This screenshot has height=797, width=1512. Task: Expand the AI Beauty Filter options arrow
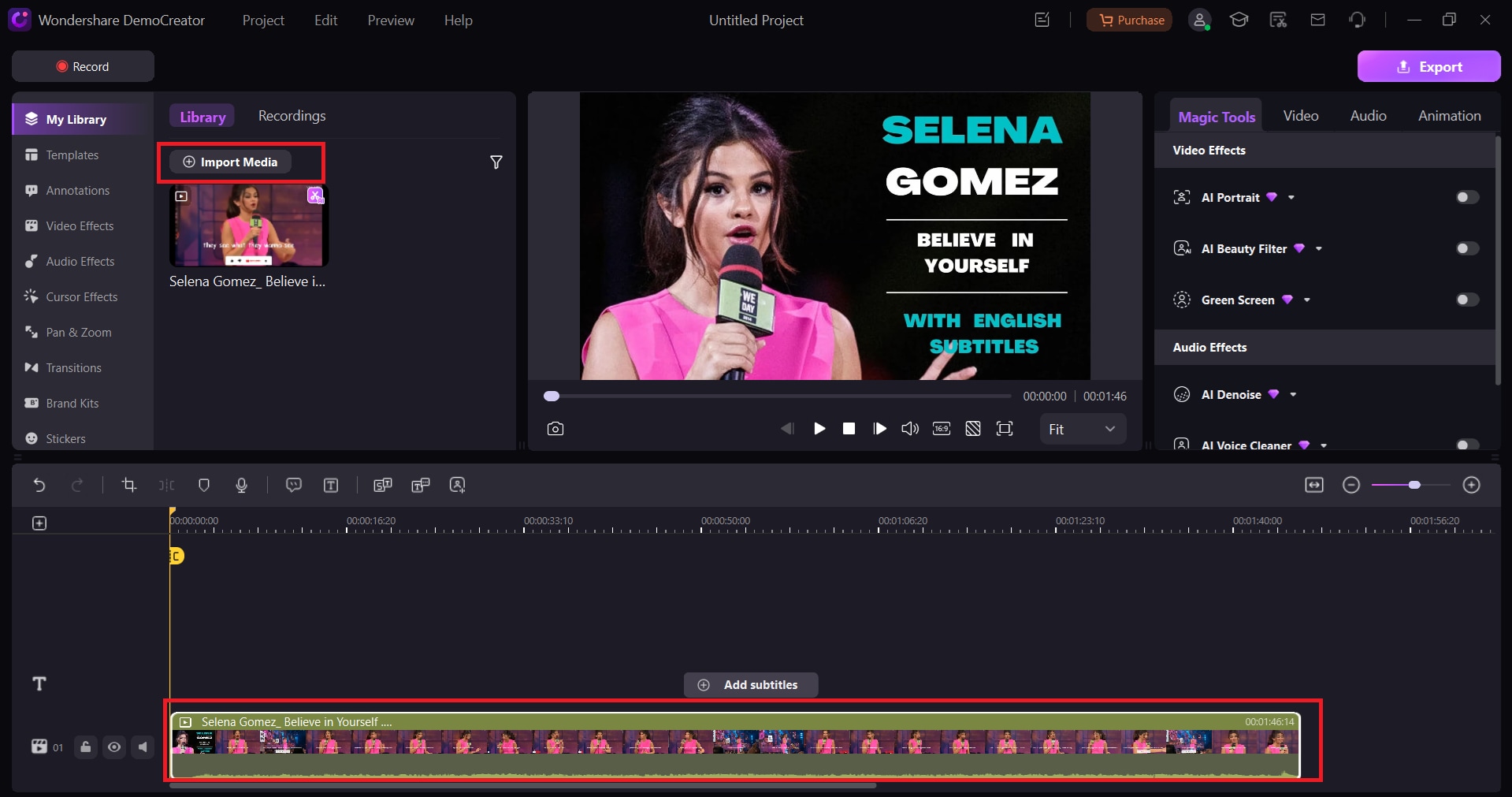coord(1319,248)
